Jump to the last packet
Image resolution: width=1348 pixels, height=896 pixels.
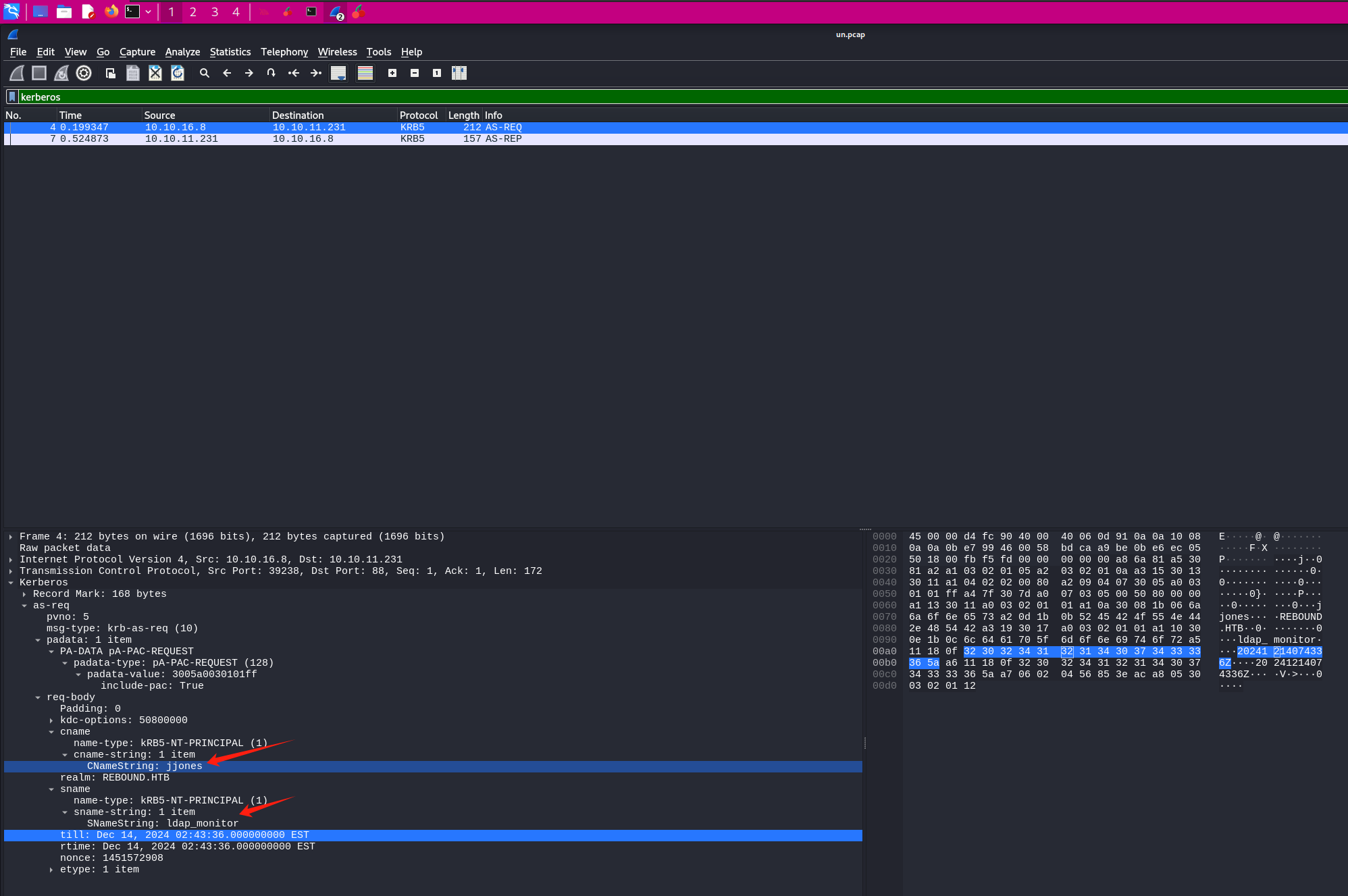click(x=316, y=73)
